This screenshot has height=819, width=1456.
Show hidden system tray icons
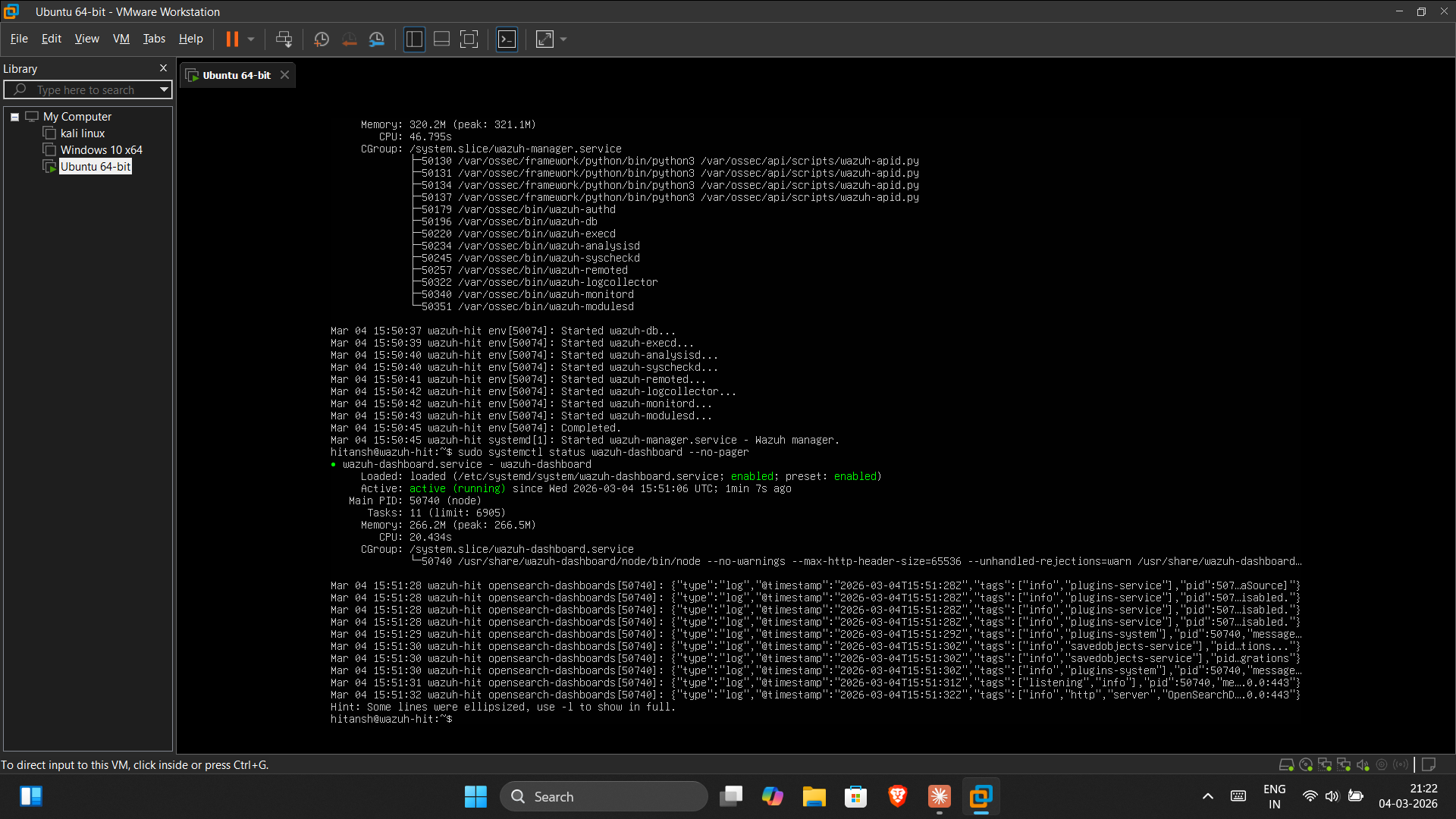pos(1208,797)
